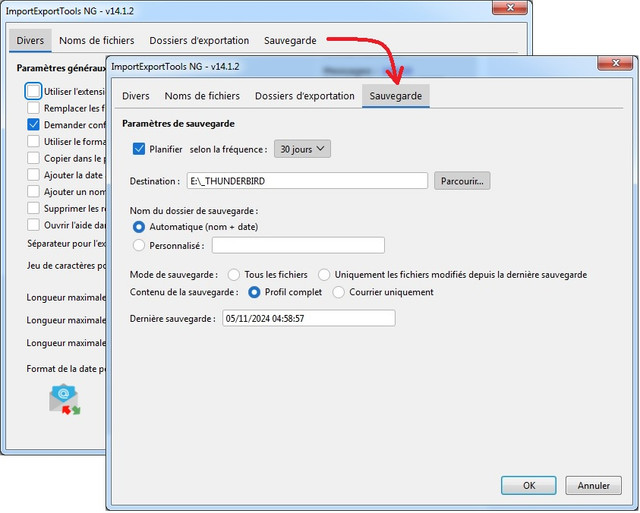Viewport: 640px width, 513px height.
Task: Select Divers tab in back window
Action: [x=30, y=40]
